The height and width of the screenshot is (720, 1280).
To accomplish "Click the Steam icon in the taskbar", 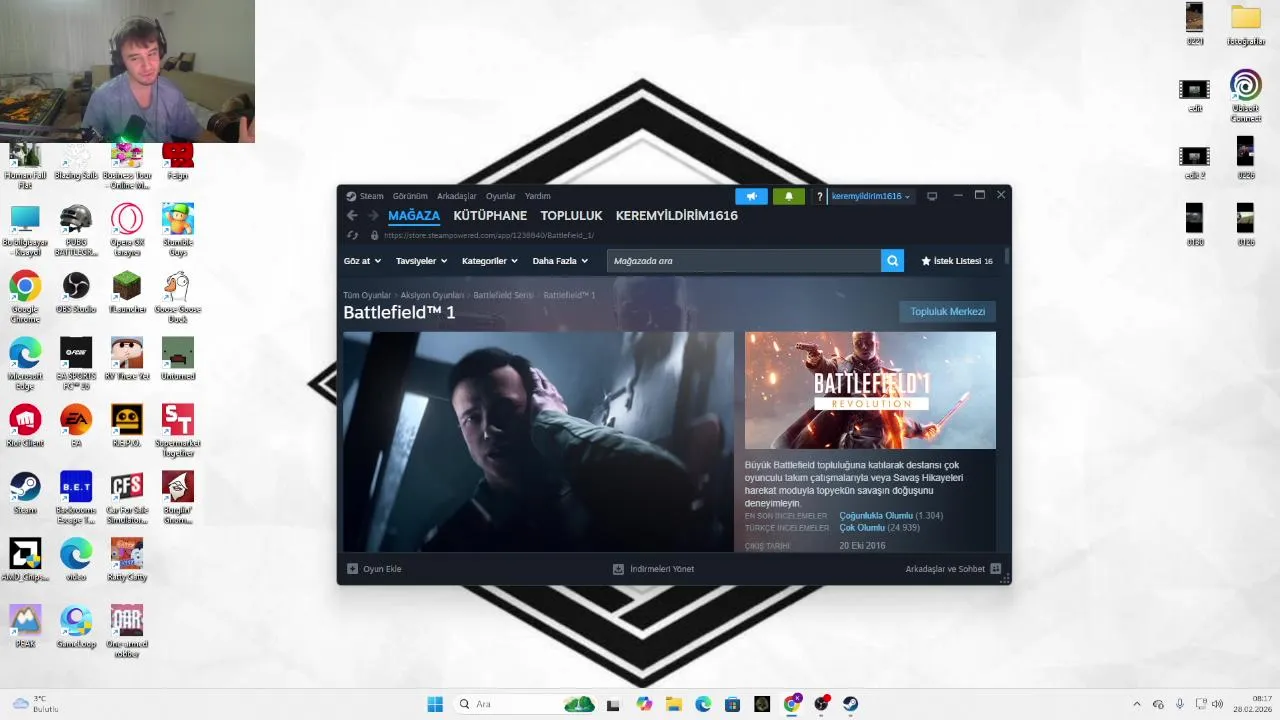I will point(850,704).
